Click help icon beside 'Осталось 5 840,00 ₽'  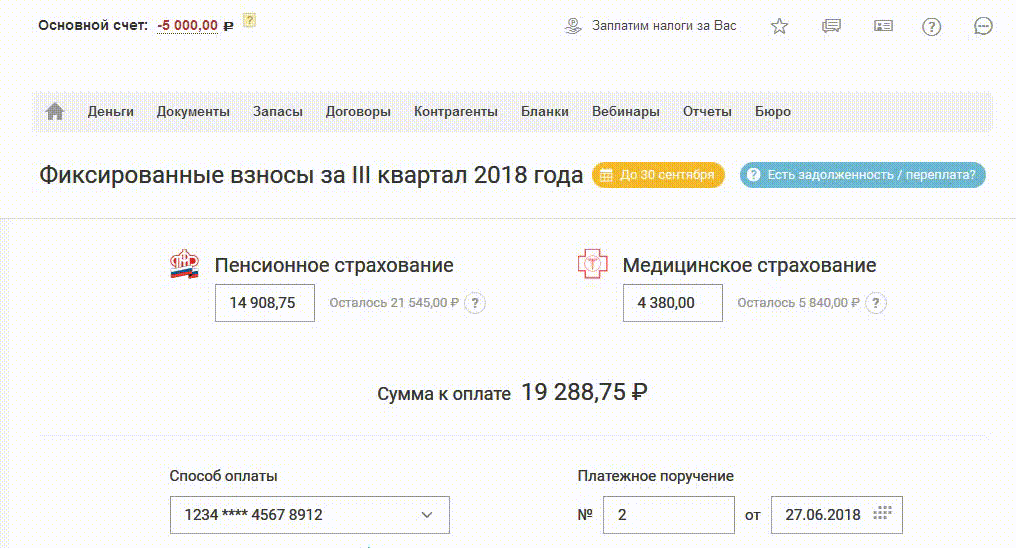(876, 303)
